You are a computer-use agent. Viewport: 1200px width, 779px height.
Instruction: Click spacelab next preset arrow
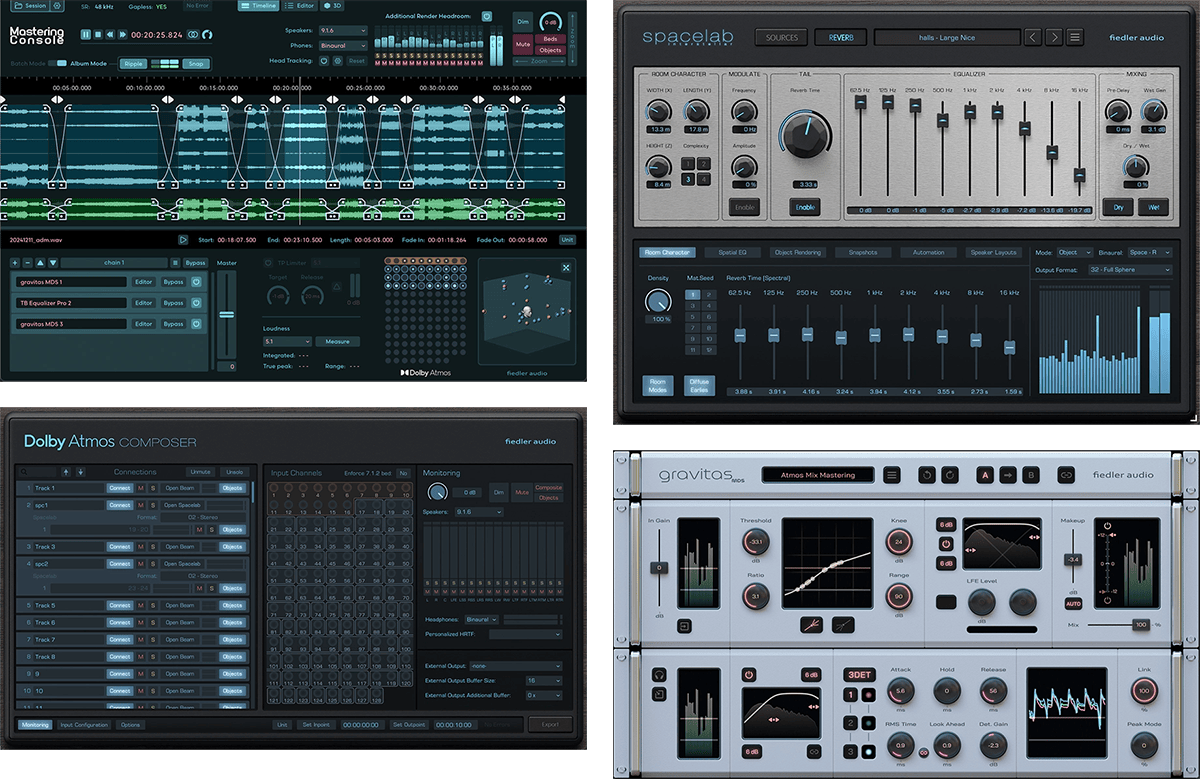click(x=1054, y=38)
